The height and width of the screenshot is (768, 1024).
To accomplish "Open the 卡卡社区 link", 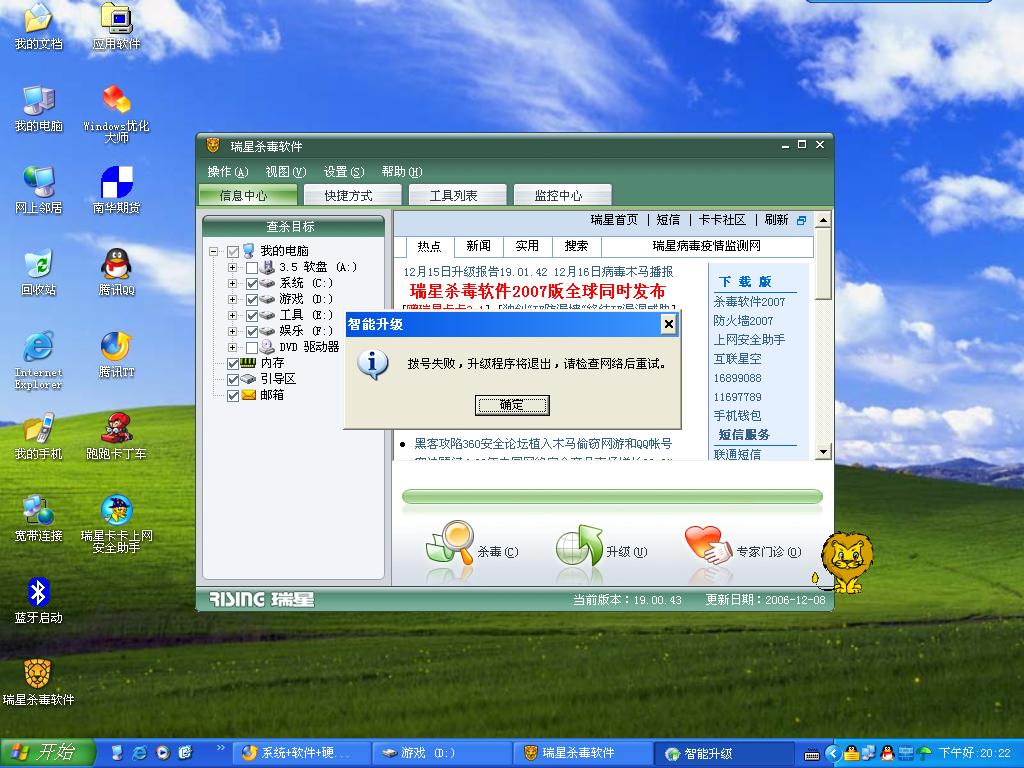I will pos(722,220).
